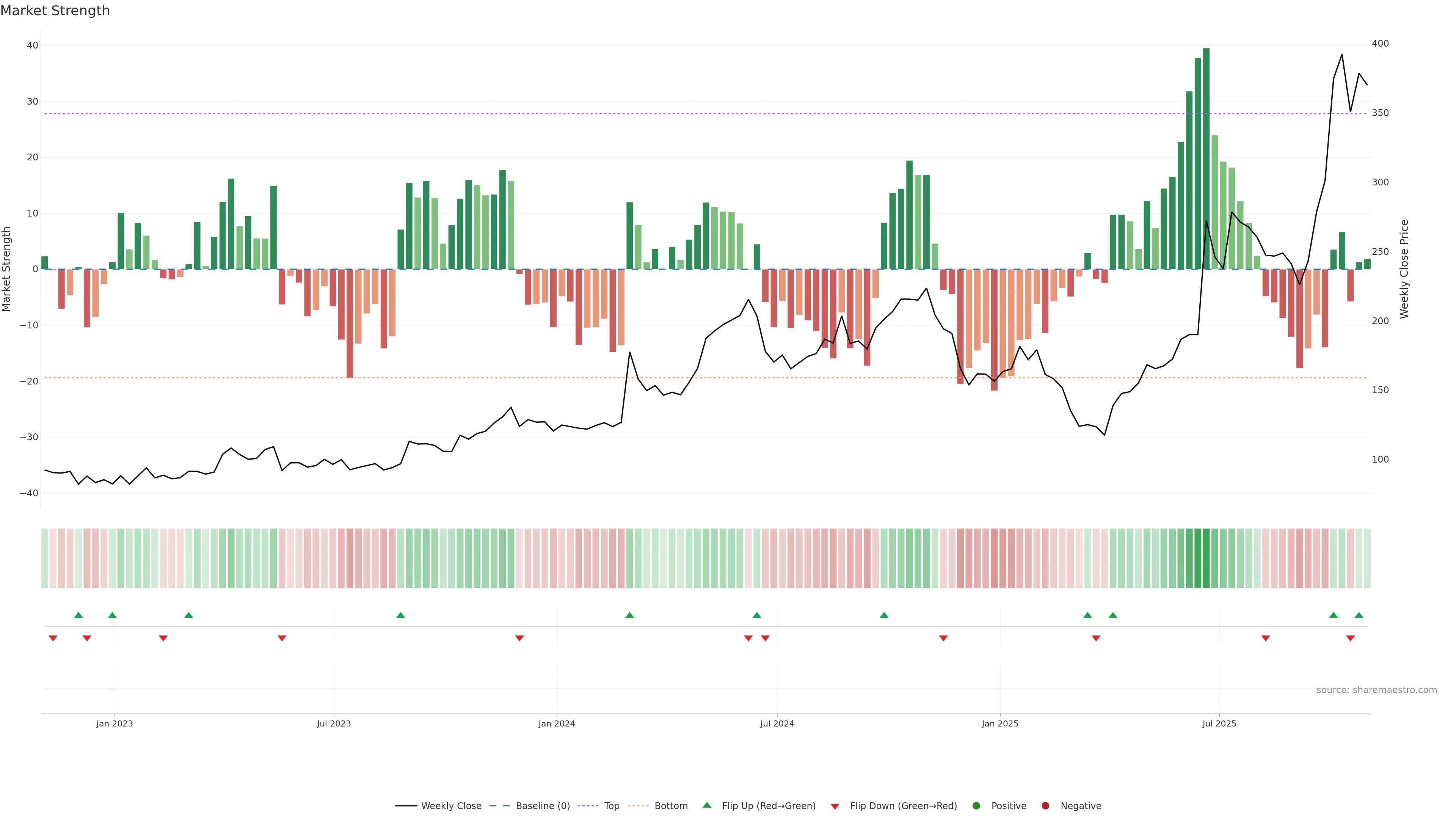Click the Market Strength chart title
Screen dimensions: 1456x819
click(x=55, y=11)
